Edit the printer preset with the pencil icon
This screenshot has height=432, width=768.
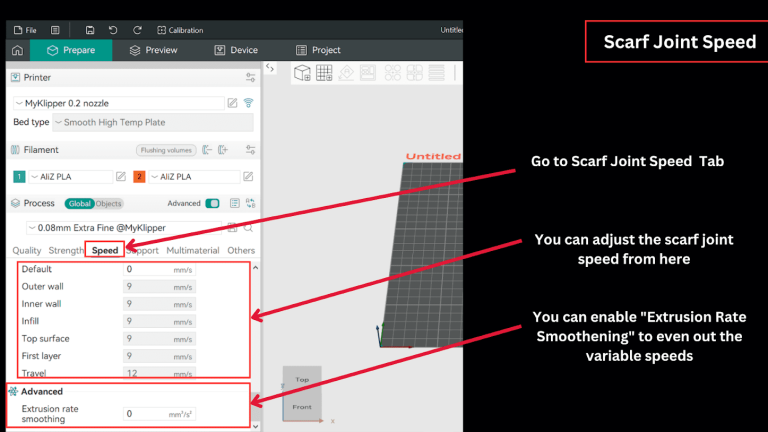[x=233, y=103]
